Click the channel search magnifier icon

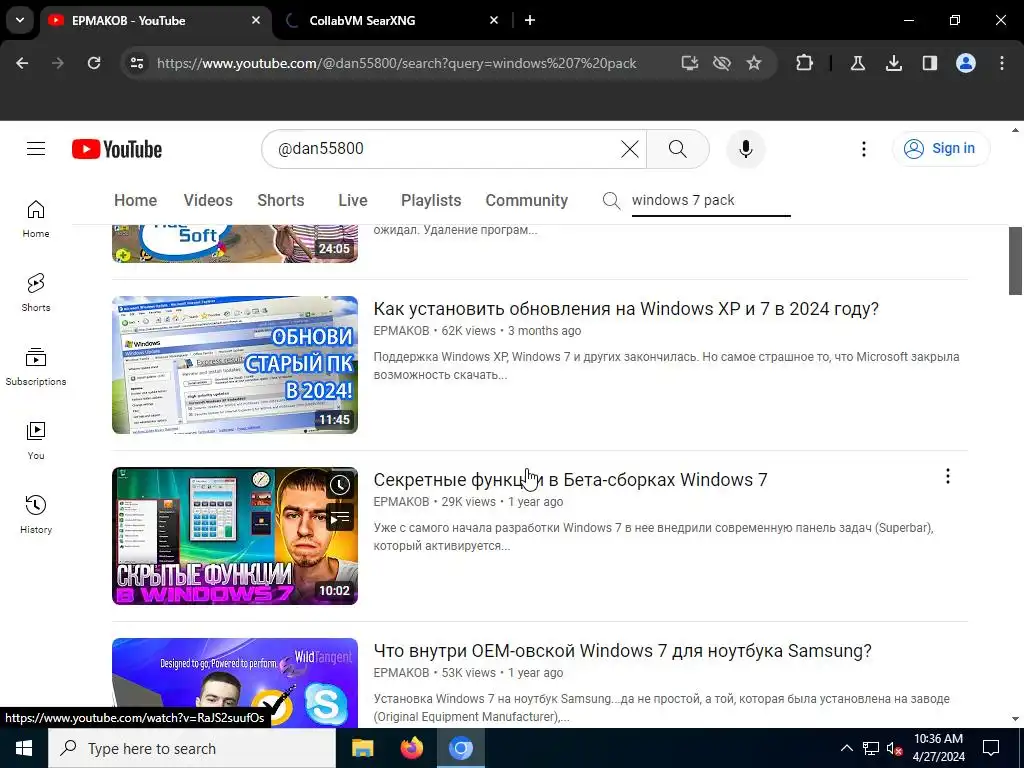(x=611, y=200)
